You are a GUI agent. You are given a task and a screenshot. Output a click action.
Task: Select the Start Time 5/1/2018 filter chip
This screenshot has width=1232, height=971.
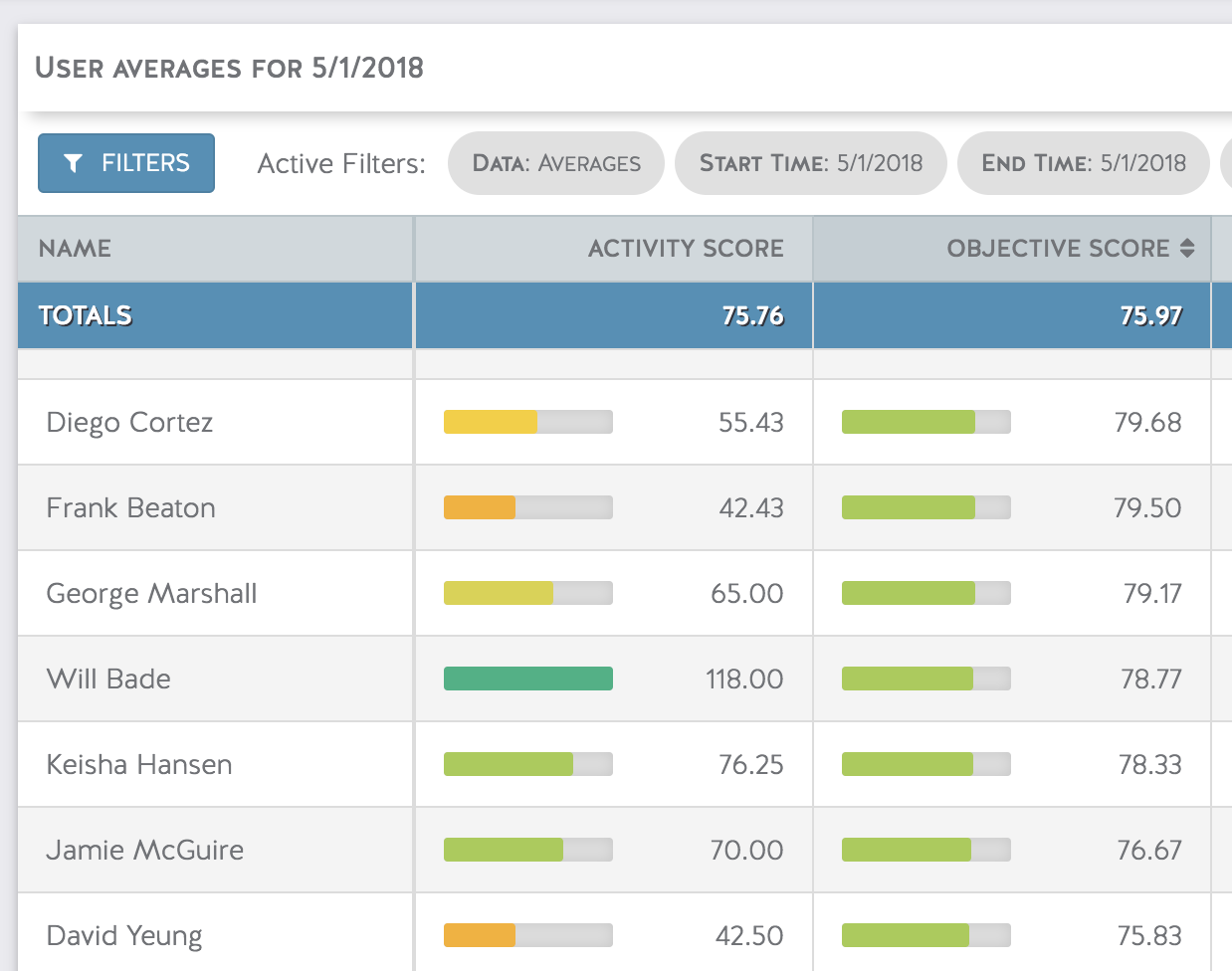tap(811, 163)
